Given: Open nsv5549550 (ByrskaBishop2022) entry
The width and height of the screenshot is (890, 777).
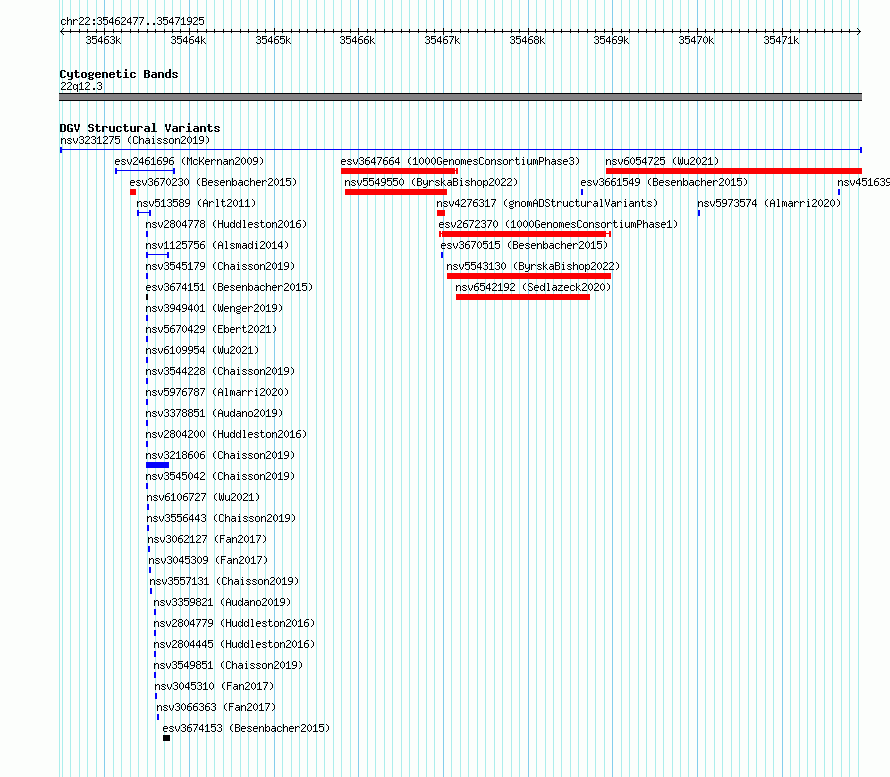Looking at the screenshot, I should pyautogui.click(x=431, y=182).
